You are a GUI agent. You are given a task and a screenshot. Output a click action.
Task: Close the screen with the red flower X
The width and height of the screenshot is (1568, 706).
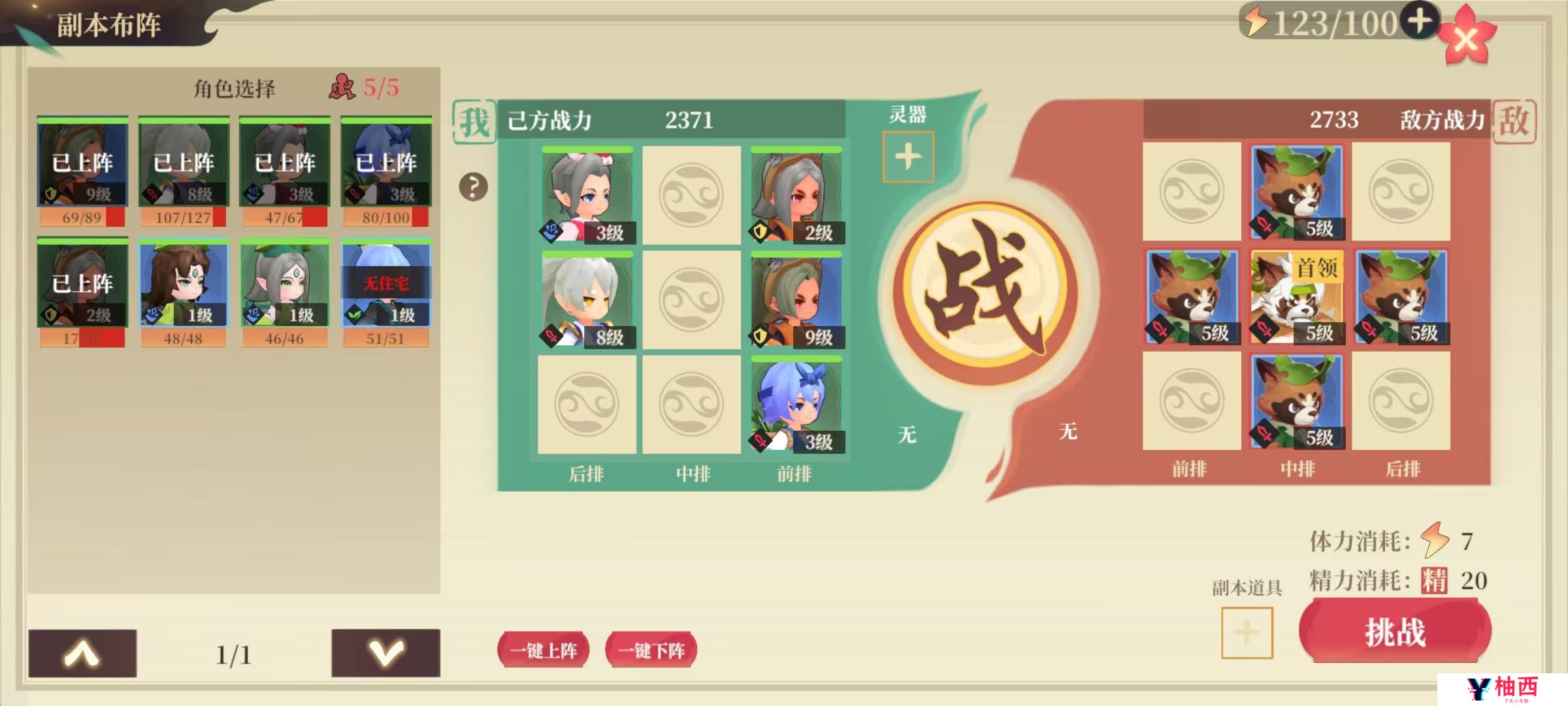pyautogui.click(x=1467, y=39)
